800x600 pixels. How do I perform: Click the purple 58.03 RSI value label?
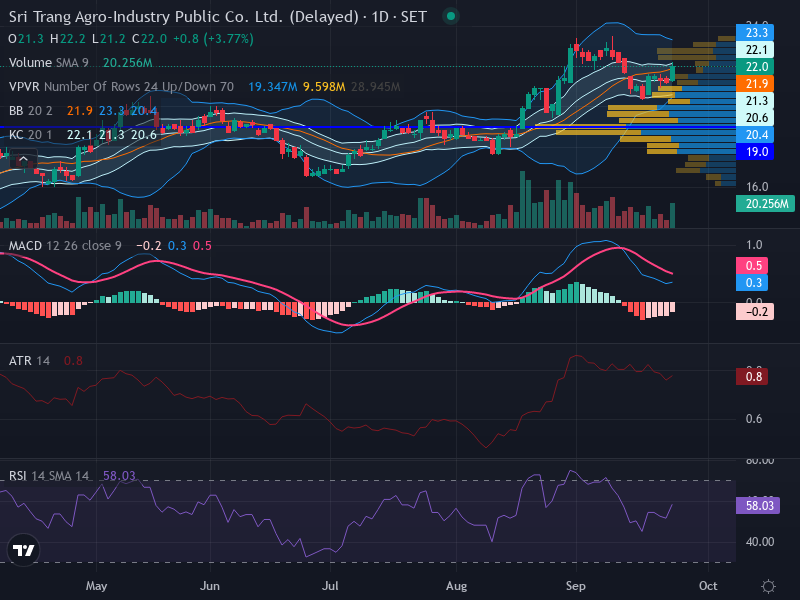758,505
